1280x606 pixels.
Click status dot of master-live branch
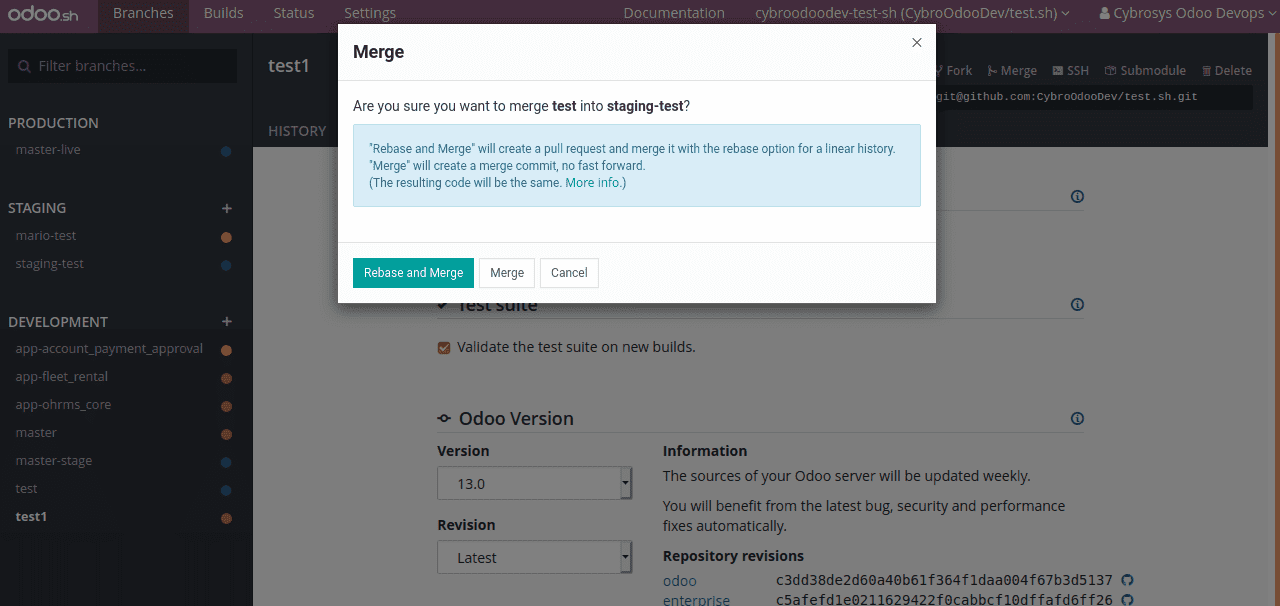click(226, 151)
